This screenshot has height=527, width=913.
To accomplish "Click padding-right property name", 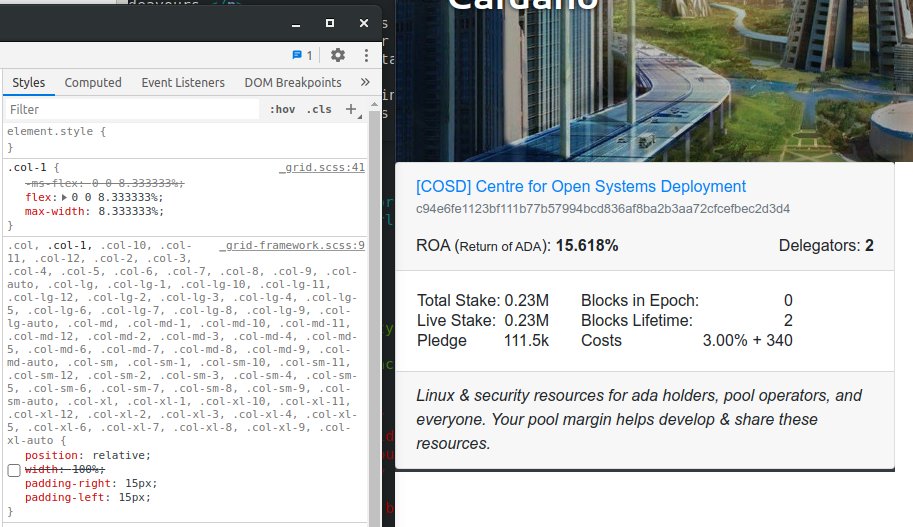I will [x=68, y=483].
